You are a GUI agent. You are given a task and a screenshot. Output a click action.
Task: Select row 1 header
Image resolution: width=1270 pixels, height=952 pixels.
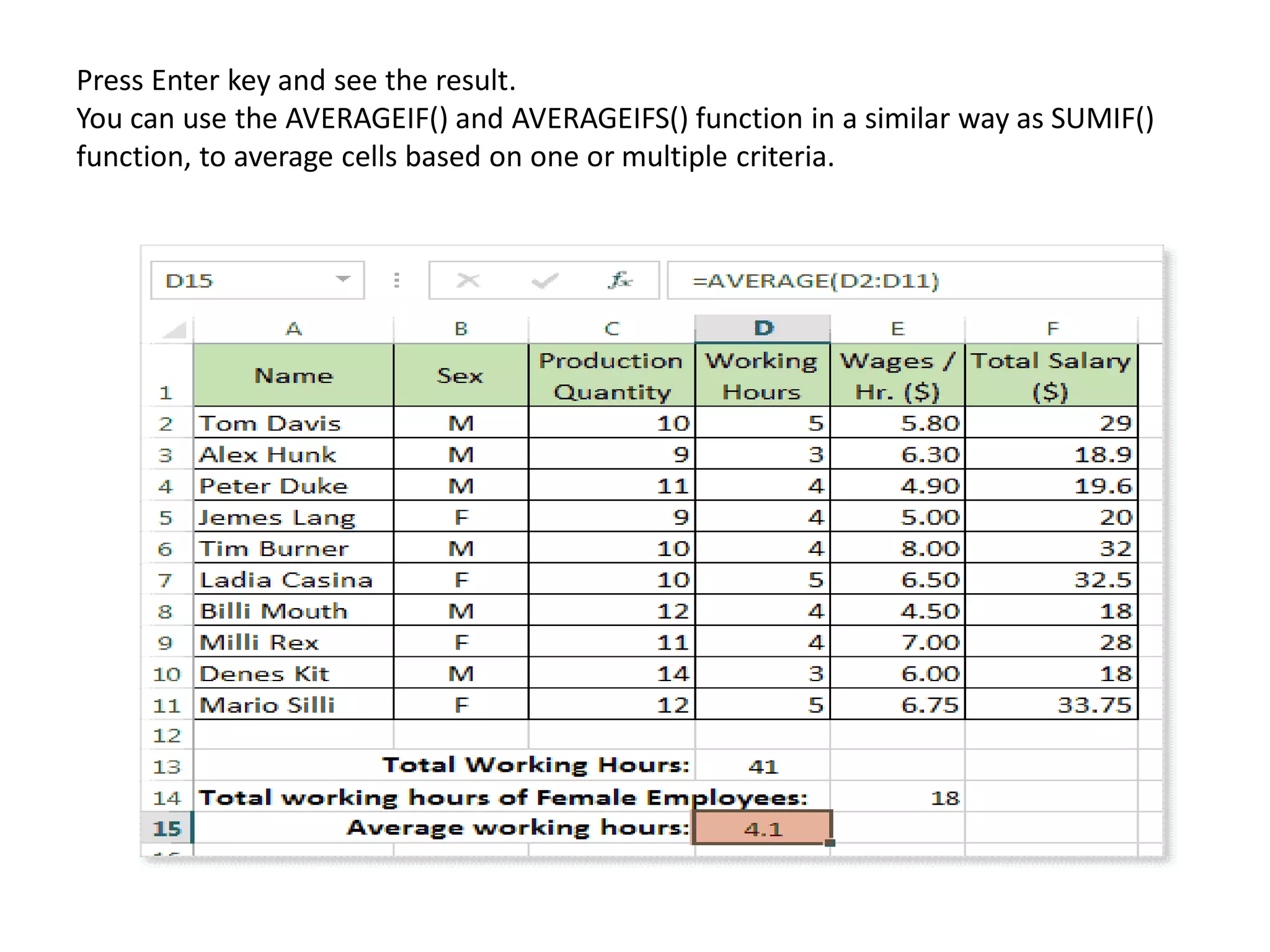tap(166, 376)
